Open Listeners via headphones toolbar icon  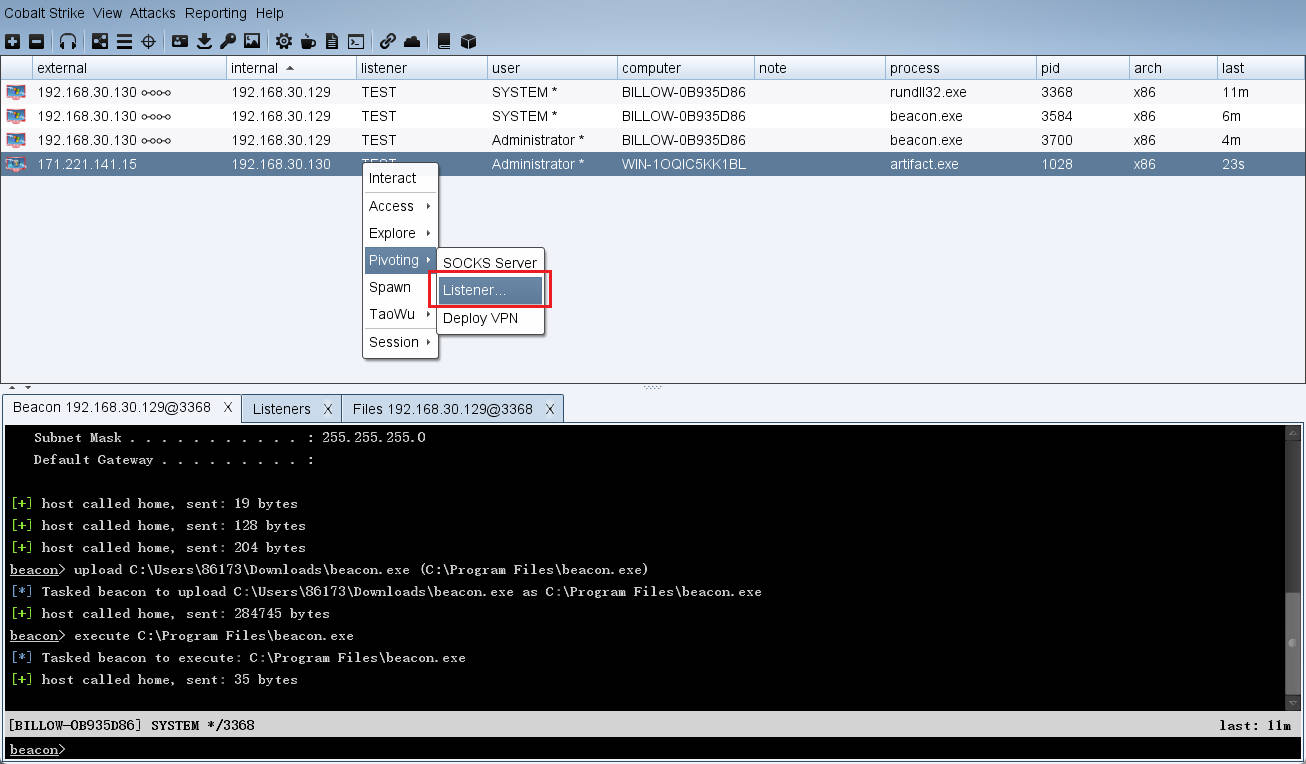coord(68,41)
